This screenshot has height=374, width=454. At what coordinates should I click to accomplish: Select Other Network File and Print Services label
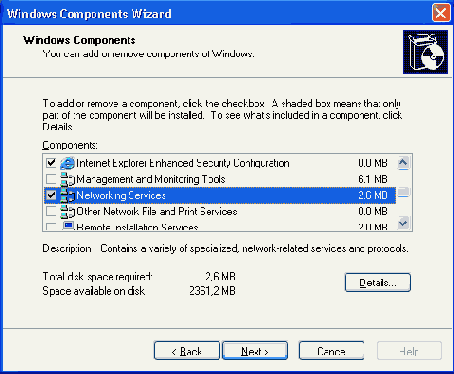(157, 211)
